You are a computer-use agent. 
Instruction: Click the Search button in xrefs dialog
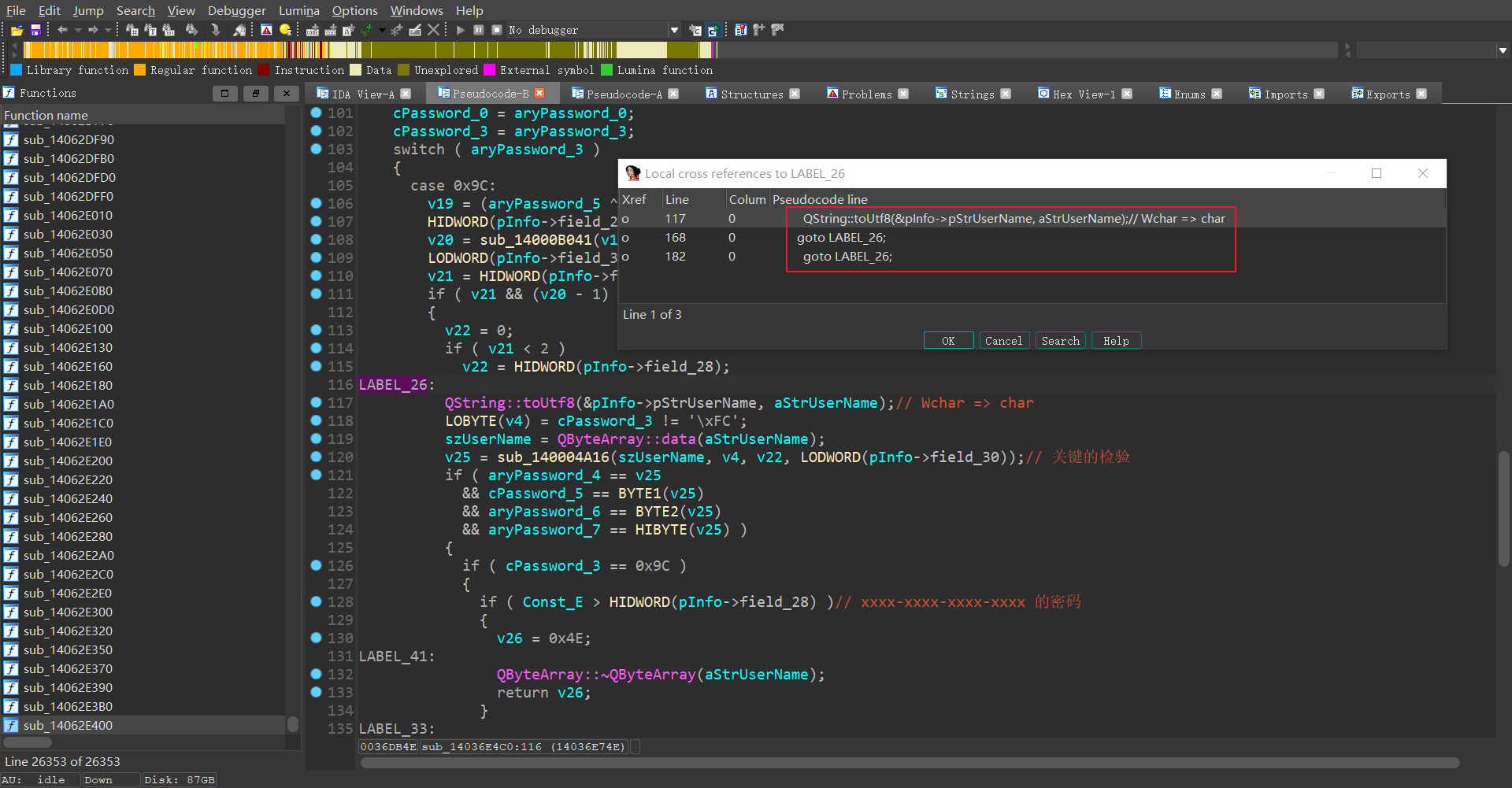pos(1060,341)
